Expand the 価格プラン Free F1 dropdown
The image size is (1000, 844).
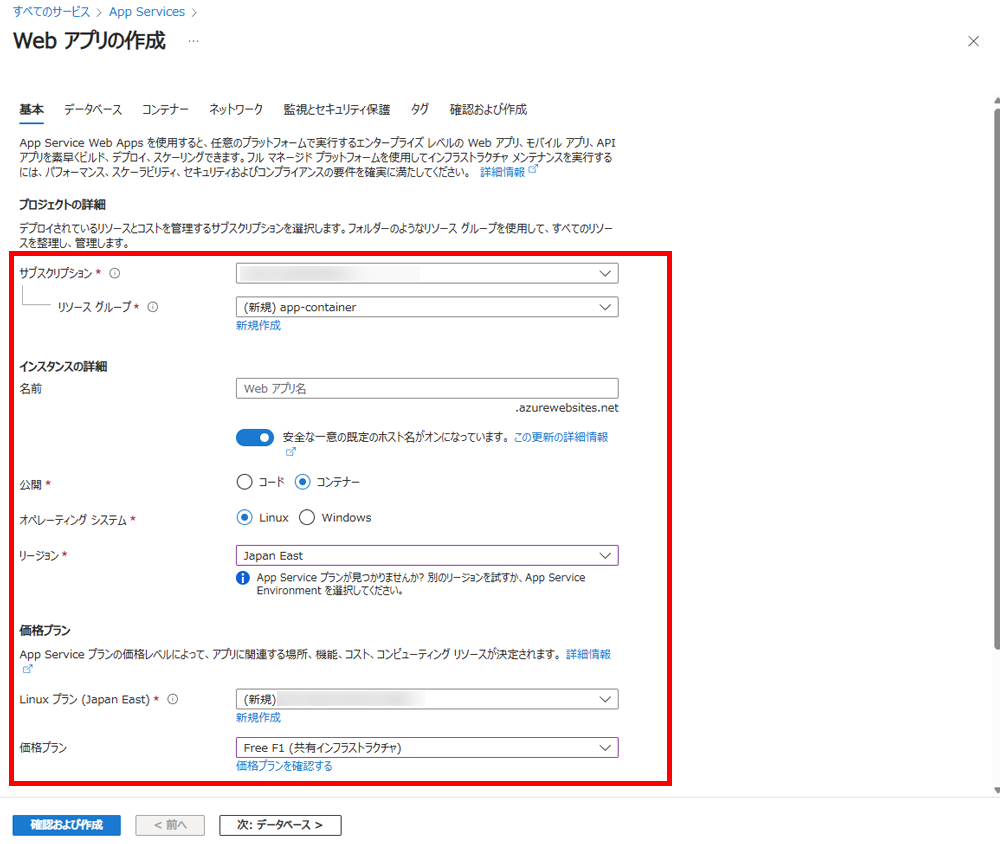point(427,748)
